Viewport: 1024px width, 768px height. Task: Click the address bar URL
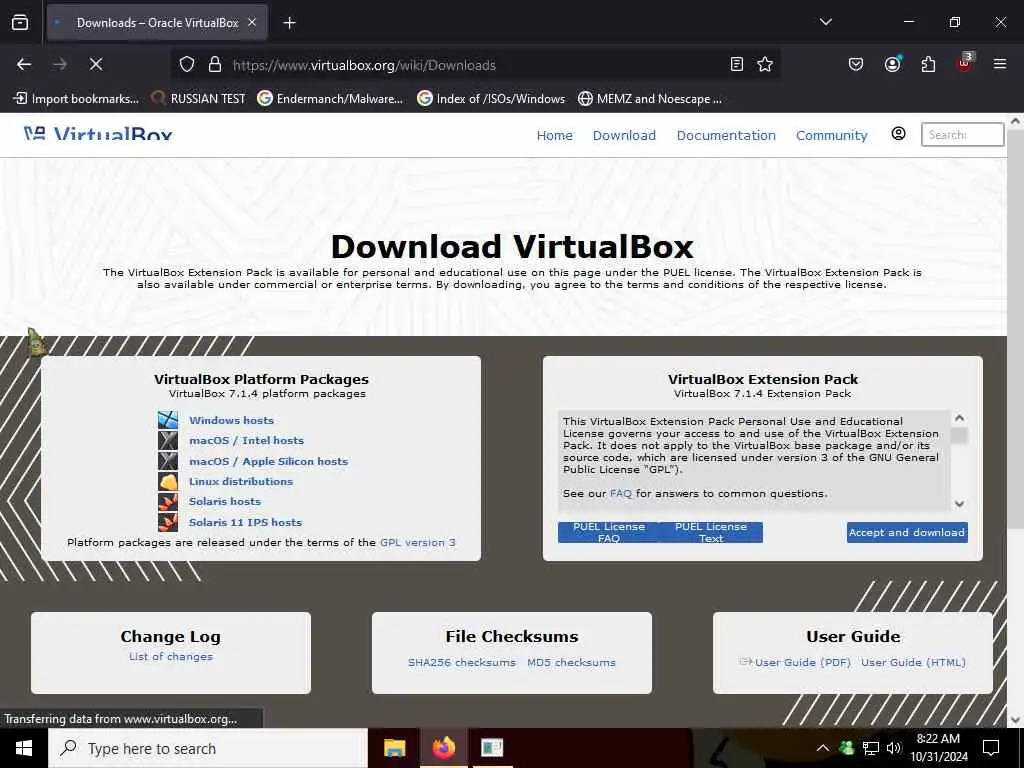364,65
